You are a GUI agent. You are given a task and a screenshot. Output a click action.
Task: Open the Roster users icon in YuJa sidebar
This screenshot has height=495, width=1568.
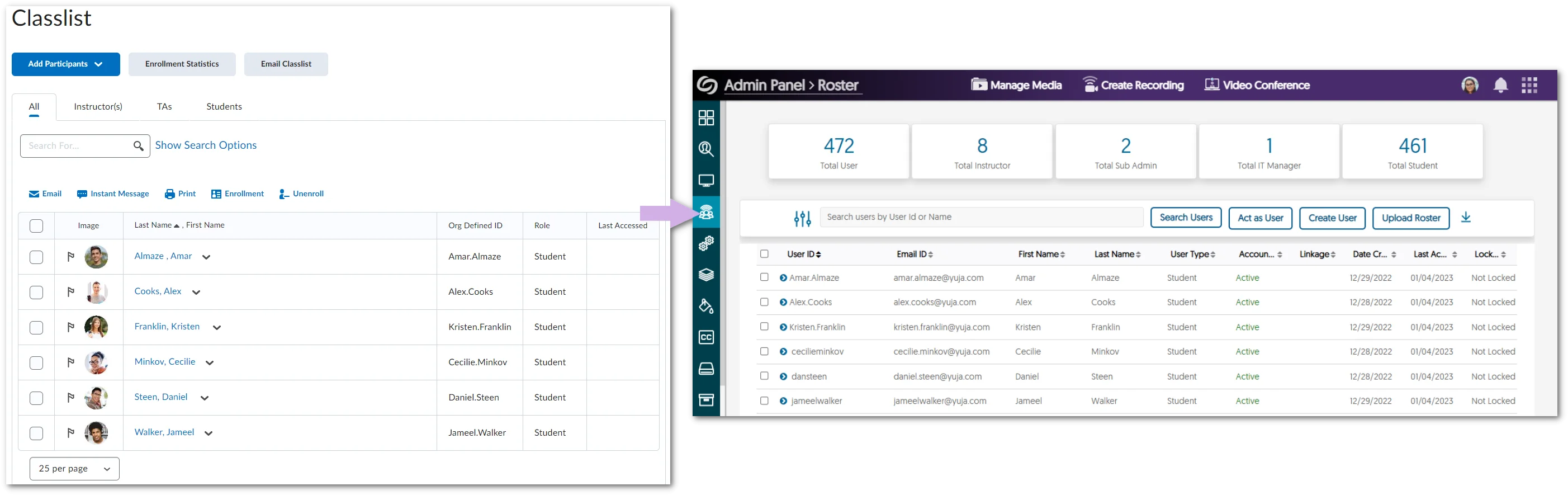[x=706, y=213]
